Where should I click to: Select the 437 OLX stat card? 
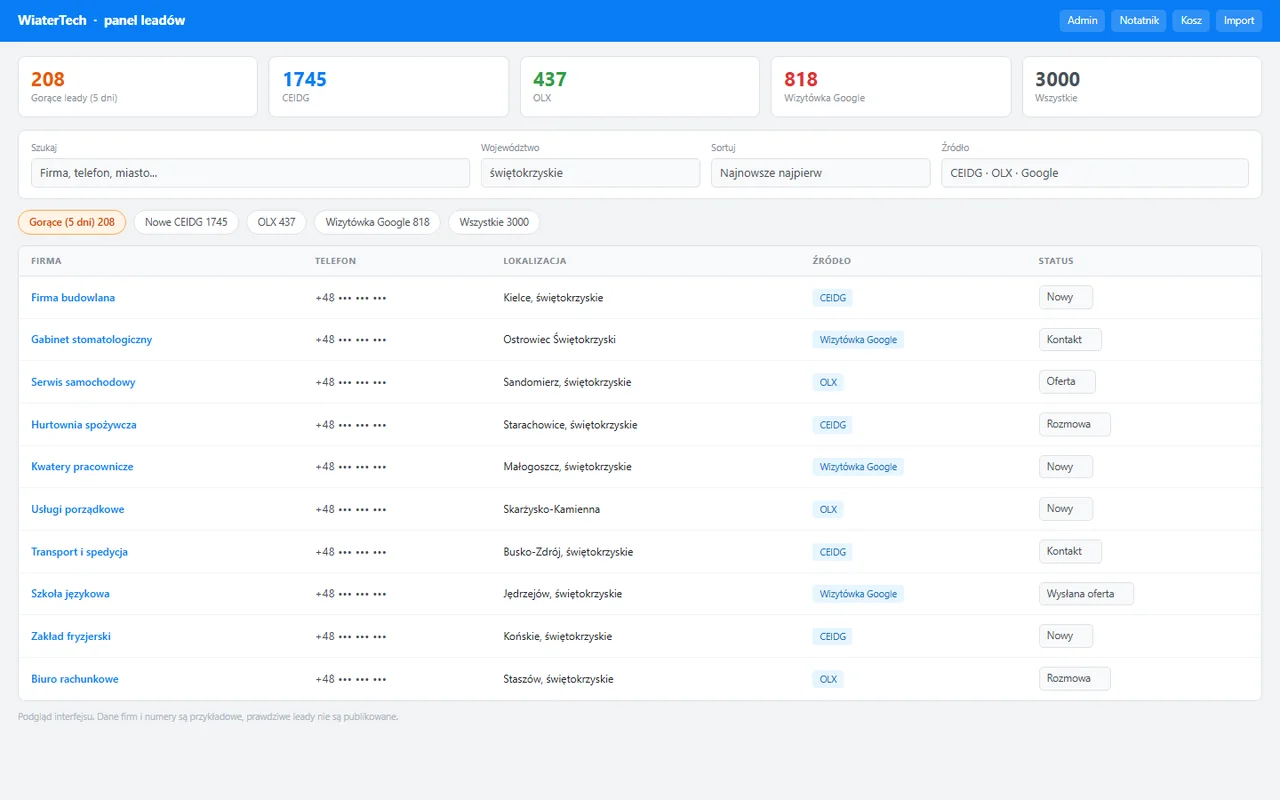(x=640, y=87)
